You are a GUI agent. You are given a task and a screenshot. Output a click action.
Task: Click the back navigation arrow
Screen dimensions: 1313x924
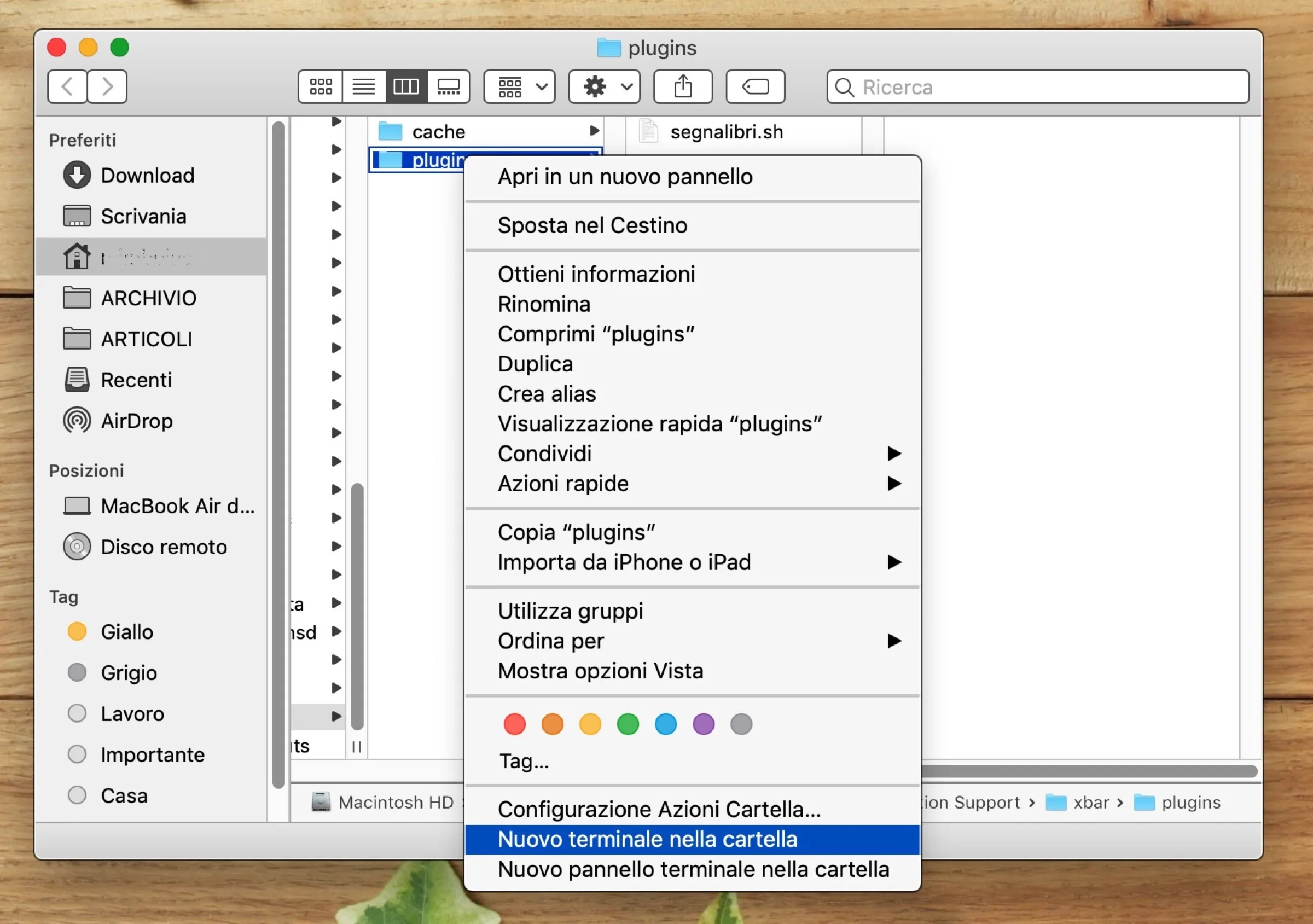[x=67, y=86]
